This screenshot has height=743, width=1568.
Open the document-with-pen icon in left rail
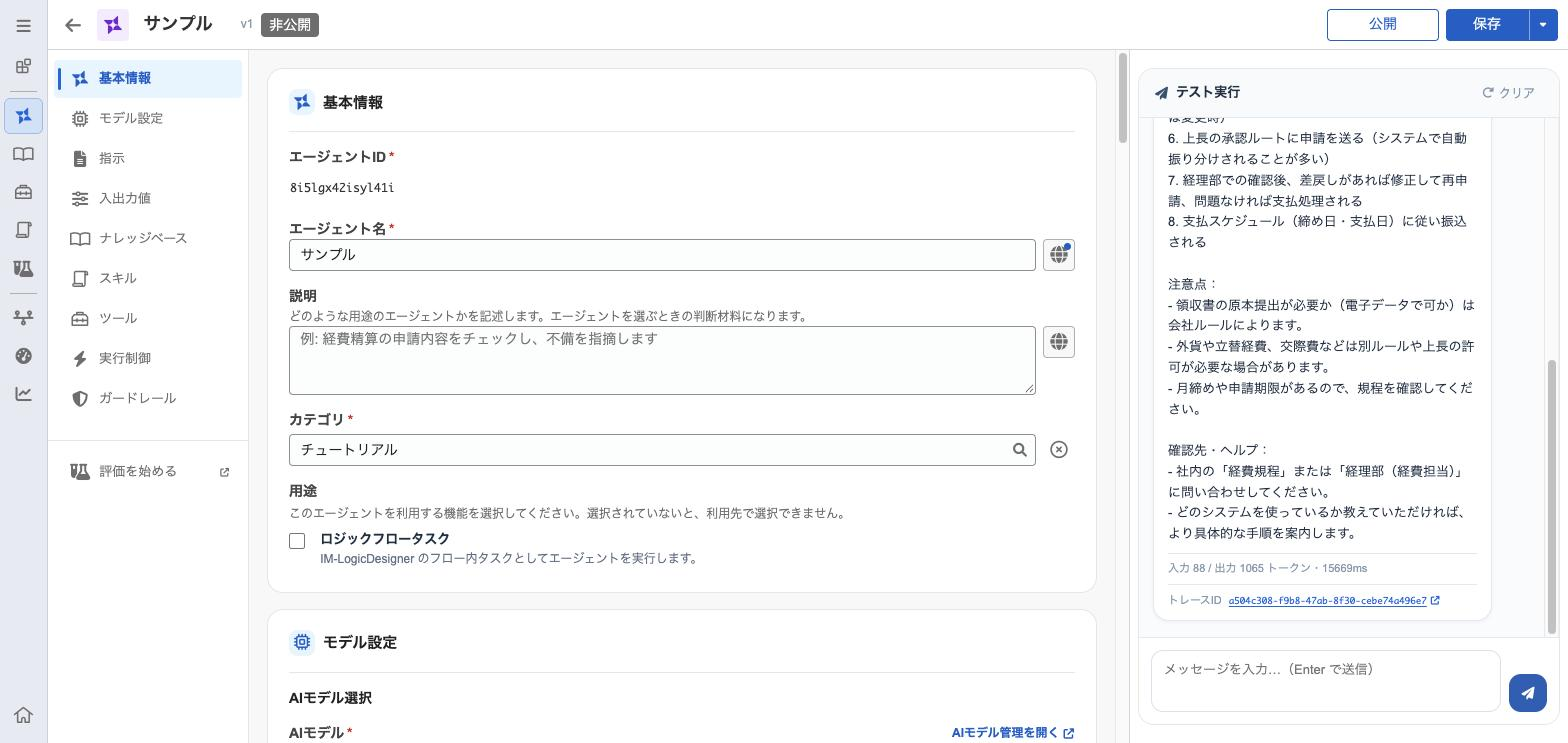[x=24, y=230]
